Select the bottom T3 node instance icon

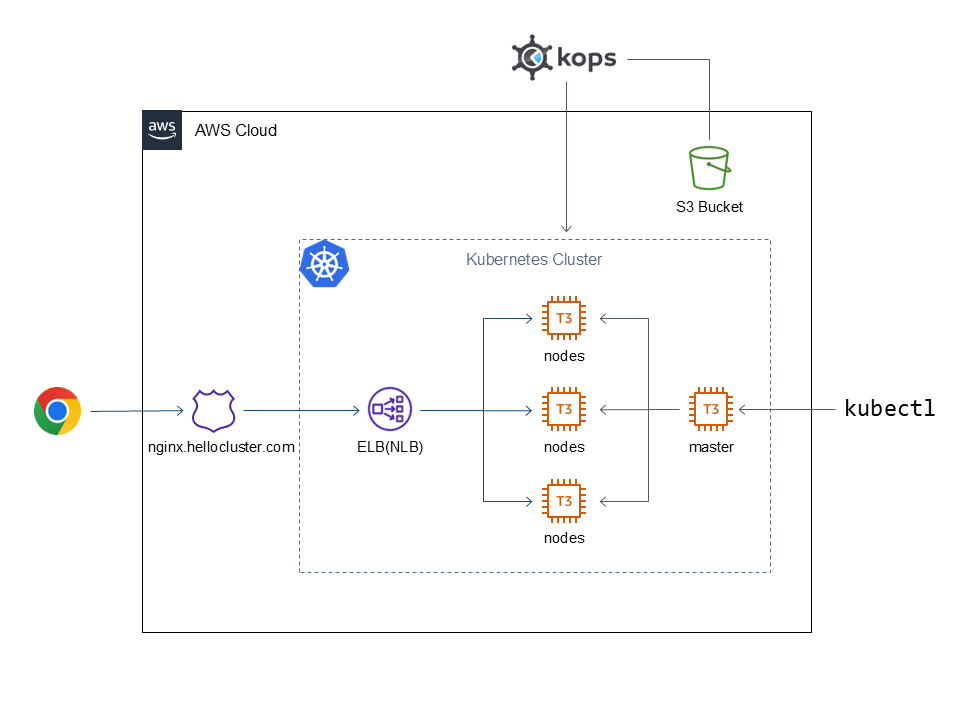pos(564,501)
